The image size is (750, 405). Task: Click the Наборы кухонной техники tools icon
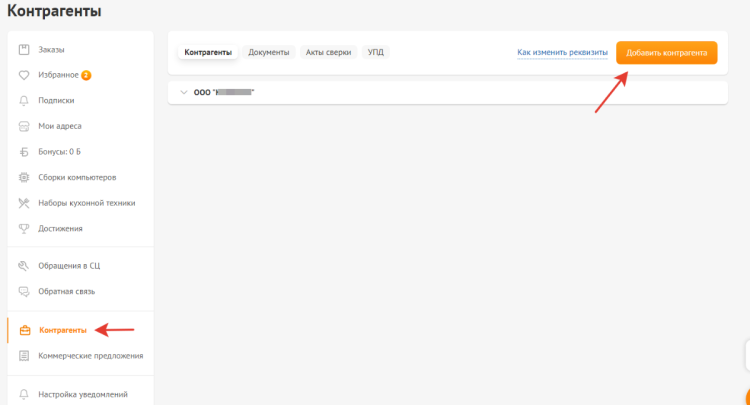pyautogui.click(x=24, y=203)
